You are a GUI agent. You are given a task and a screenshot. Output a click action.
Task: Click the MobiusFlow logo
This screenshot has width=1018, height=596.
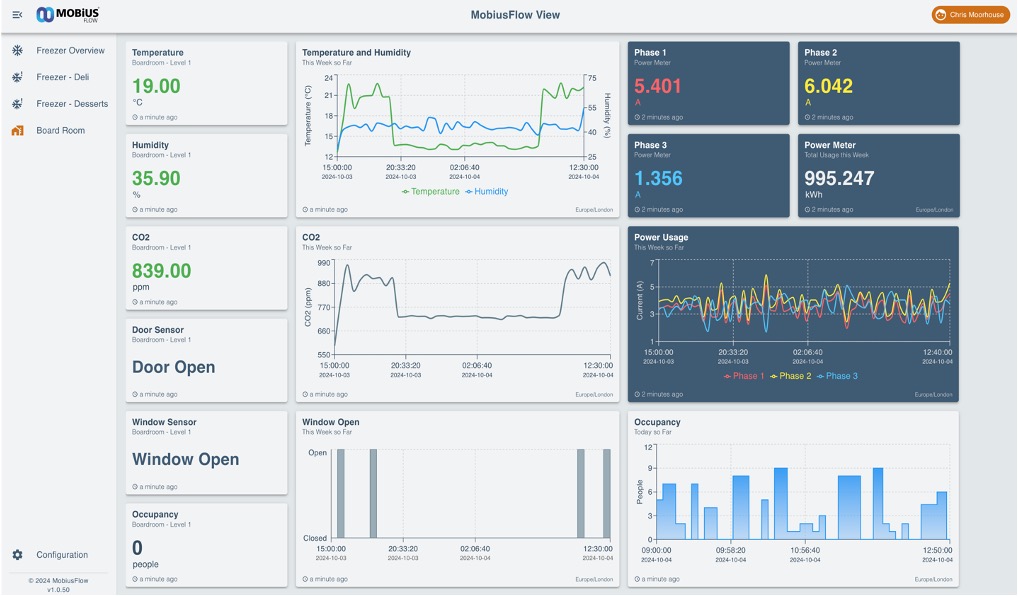point(68,14)
